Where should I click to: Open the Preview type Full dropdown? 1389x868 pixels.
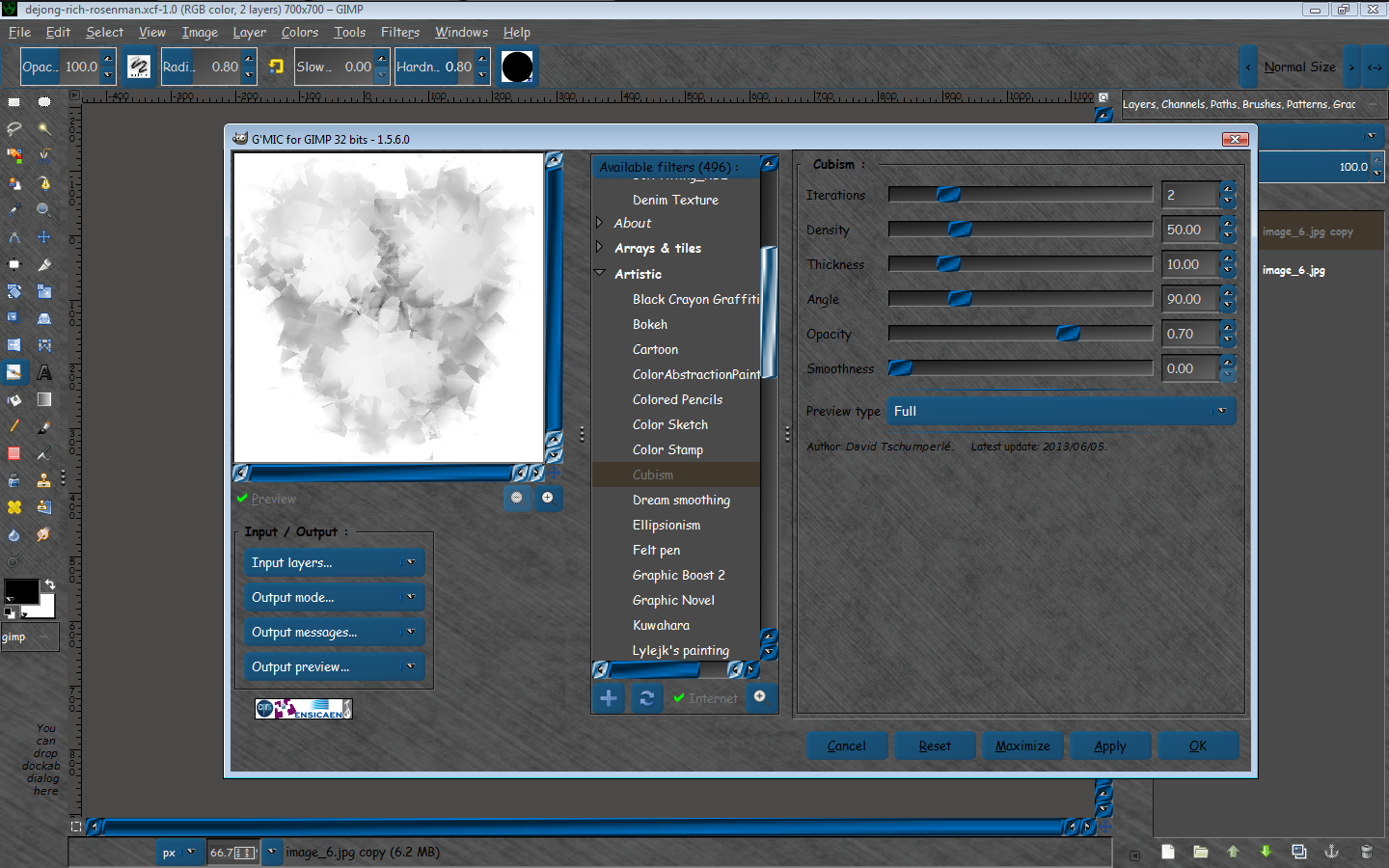point(1060,411)
